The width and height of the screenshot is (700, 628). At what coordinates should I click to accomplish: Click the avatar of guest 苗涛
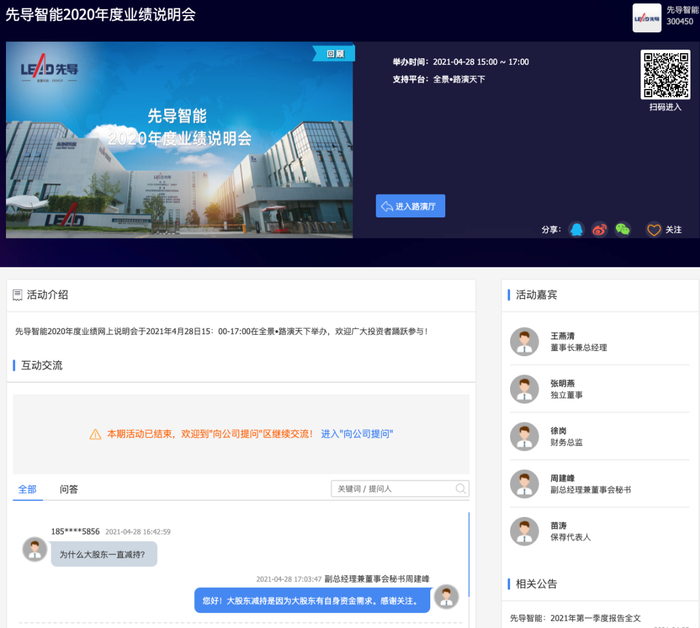(x=525, y=531)
